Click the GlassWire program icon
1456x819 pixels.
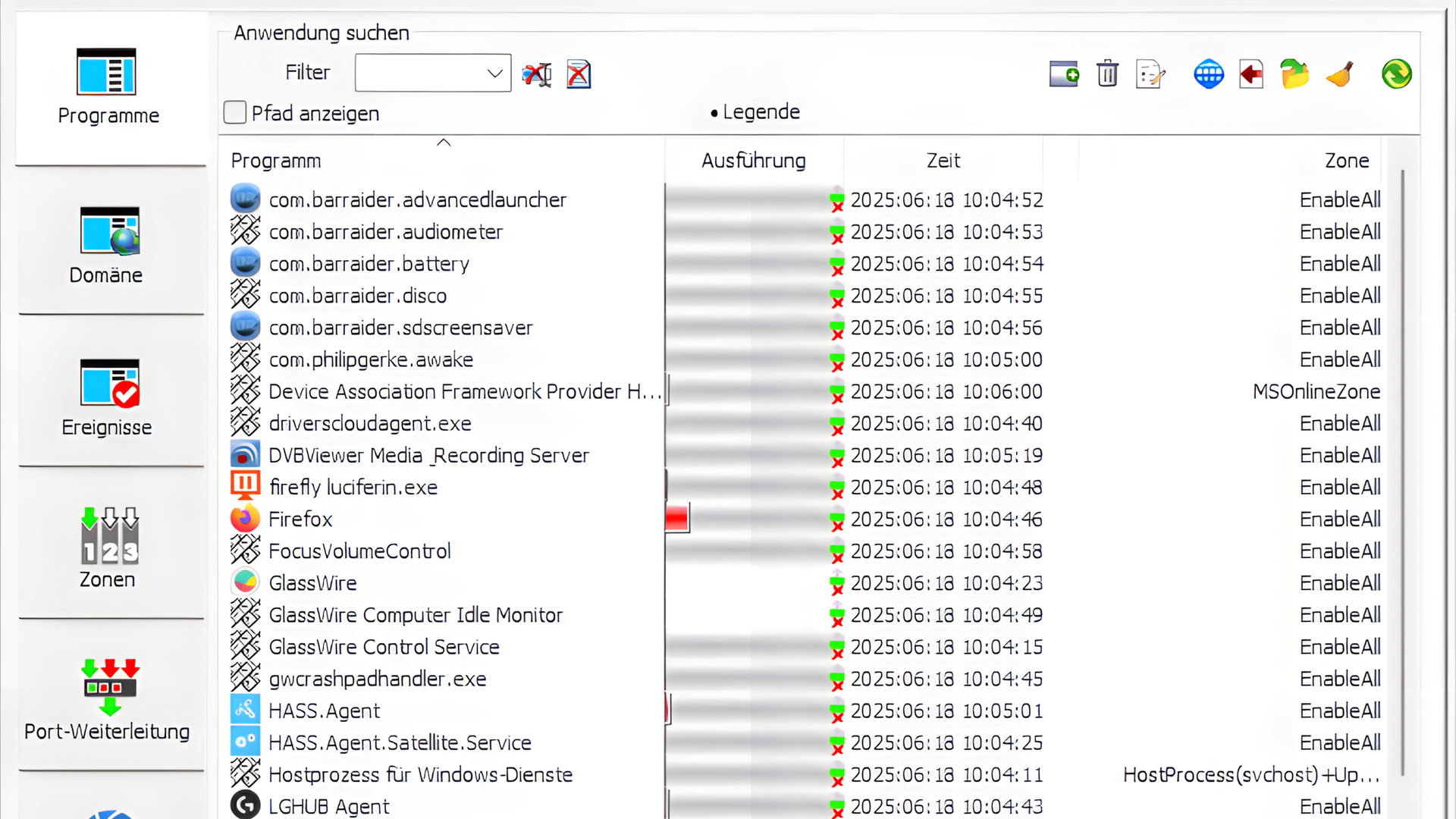coord(245,582)
